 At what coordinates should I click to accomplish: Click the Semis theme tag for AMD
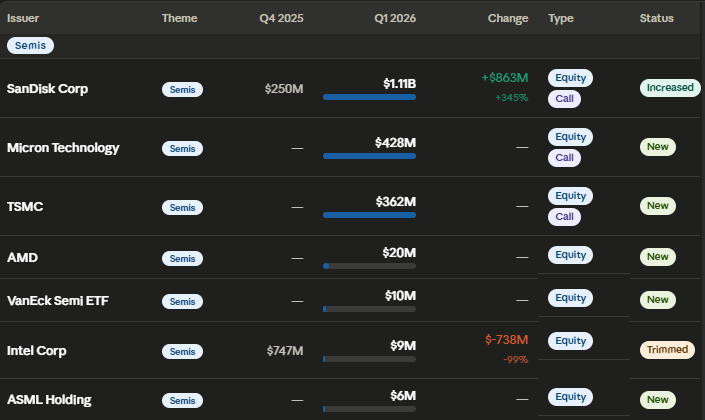tap(182, 259)
